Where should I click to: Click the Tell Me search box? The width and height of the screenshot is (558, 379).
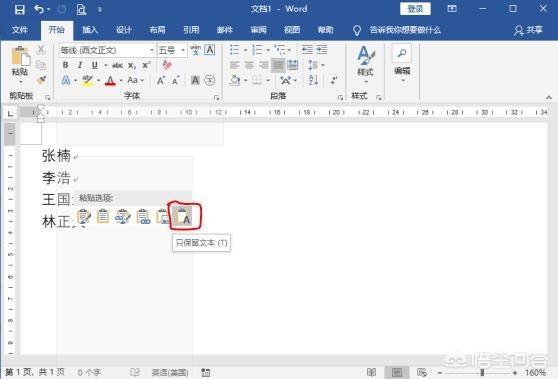click(397, 30)
